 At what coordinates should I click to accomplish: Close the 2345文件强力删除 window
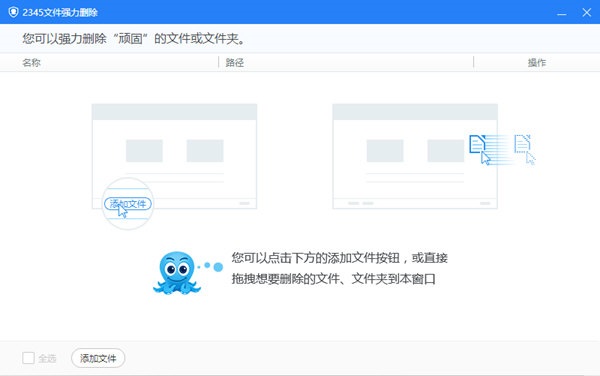tap(587, 13)
